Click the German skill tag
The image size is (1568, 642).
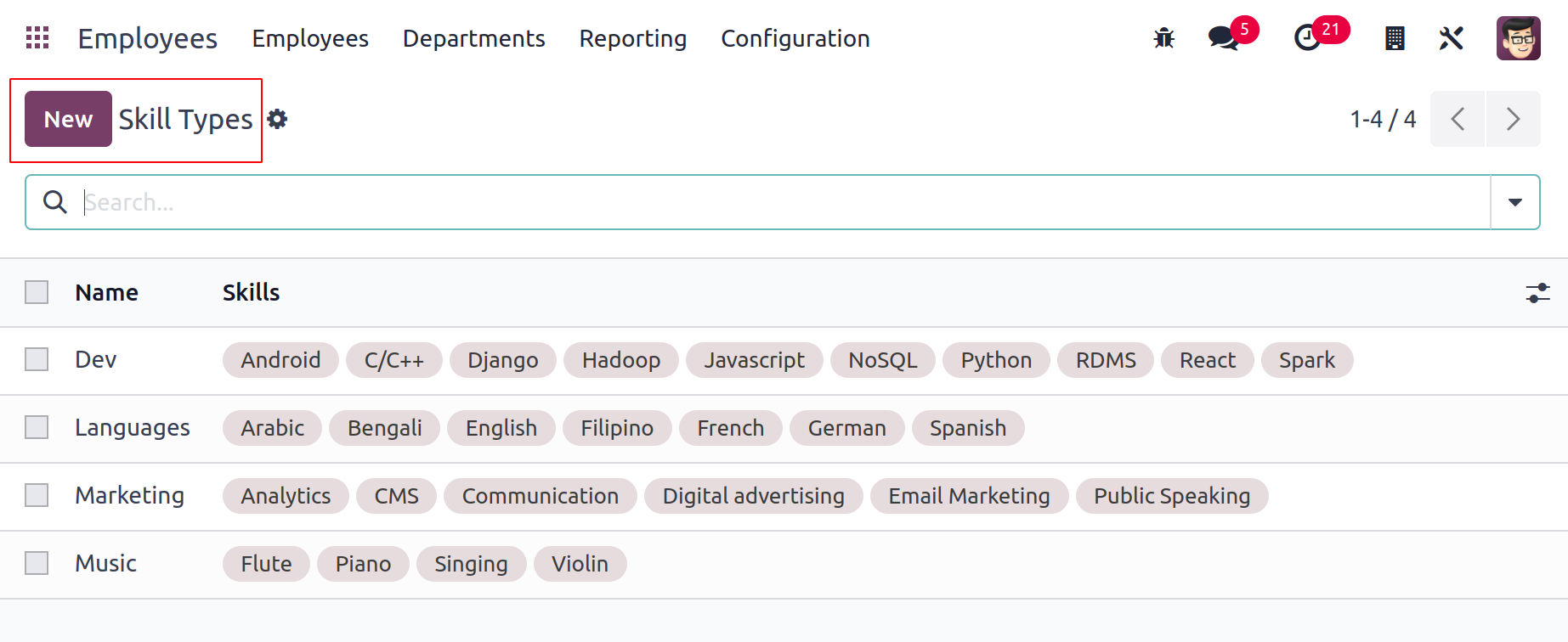(x=846, y=428)
